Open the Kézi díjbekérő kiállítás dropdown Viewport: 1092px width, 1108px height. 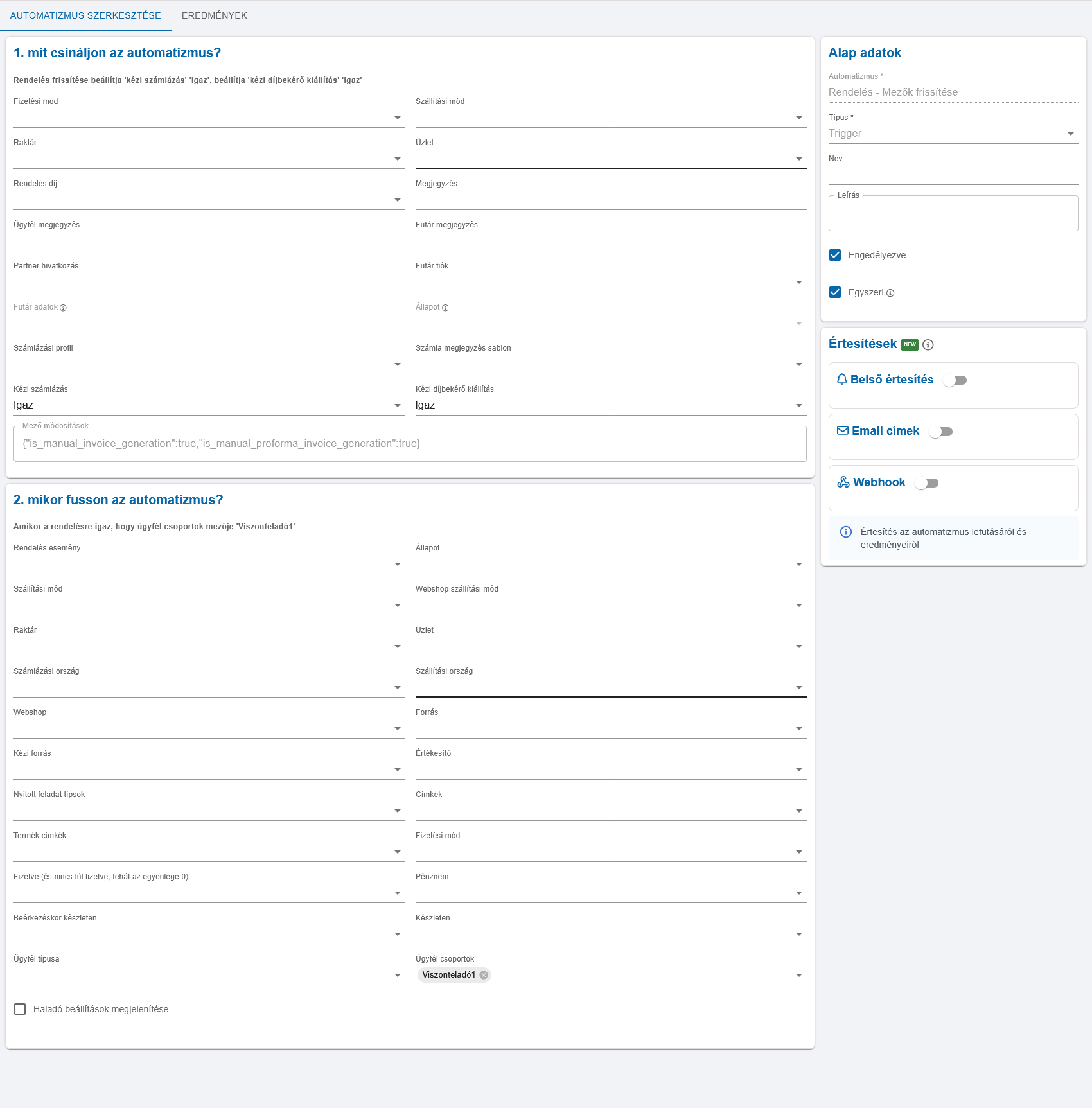(611, 405)
